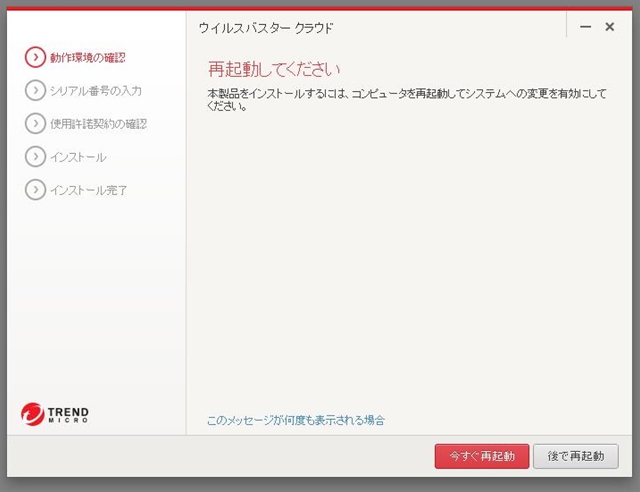Click the arrow circle icon beside 動作環境の確認
The height and width of the screenshot is (492, 640).
35,57
